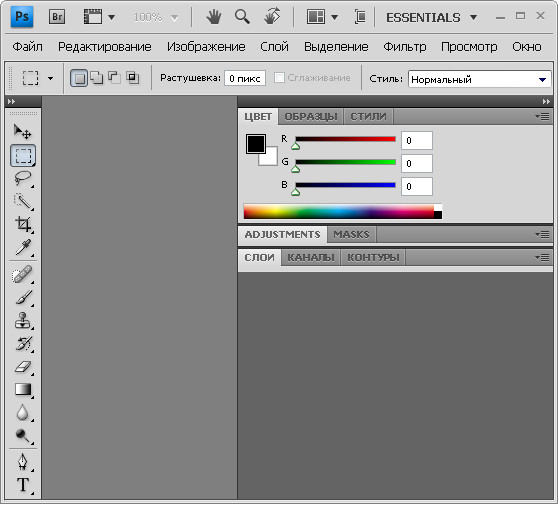559x505 pixels.
Task: Select the Gradient tool
Action: 23,390
